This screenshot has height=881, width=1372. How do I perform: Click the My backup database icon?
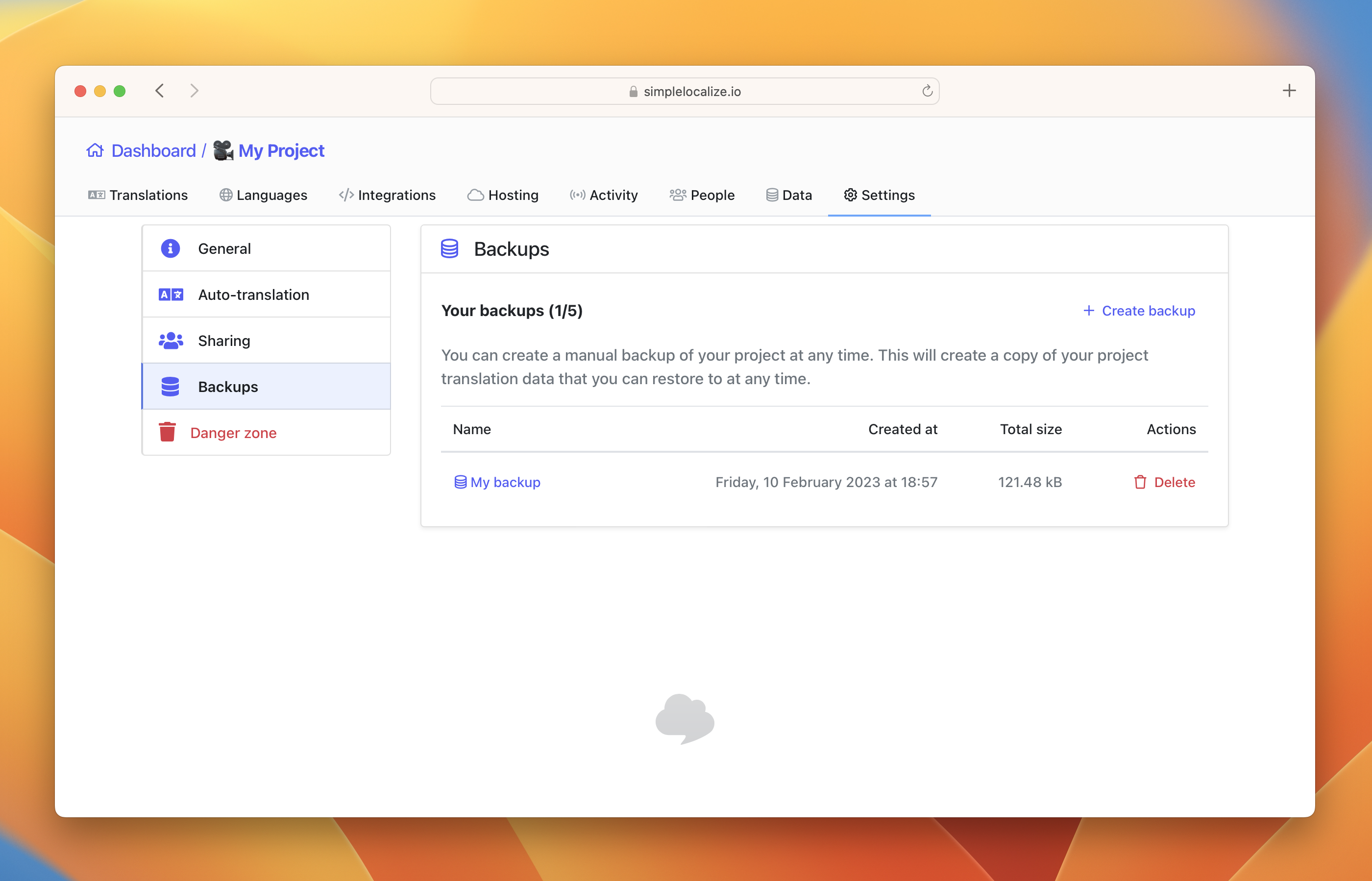point(459,481)
